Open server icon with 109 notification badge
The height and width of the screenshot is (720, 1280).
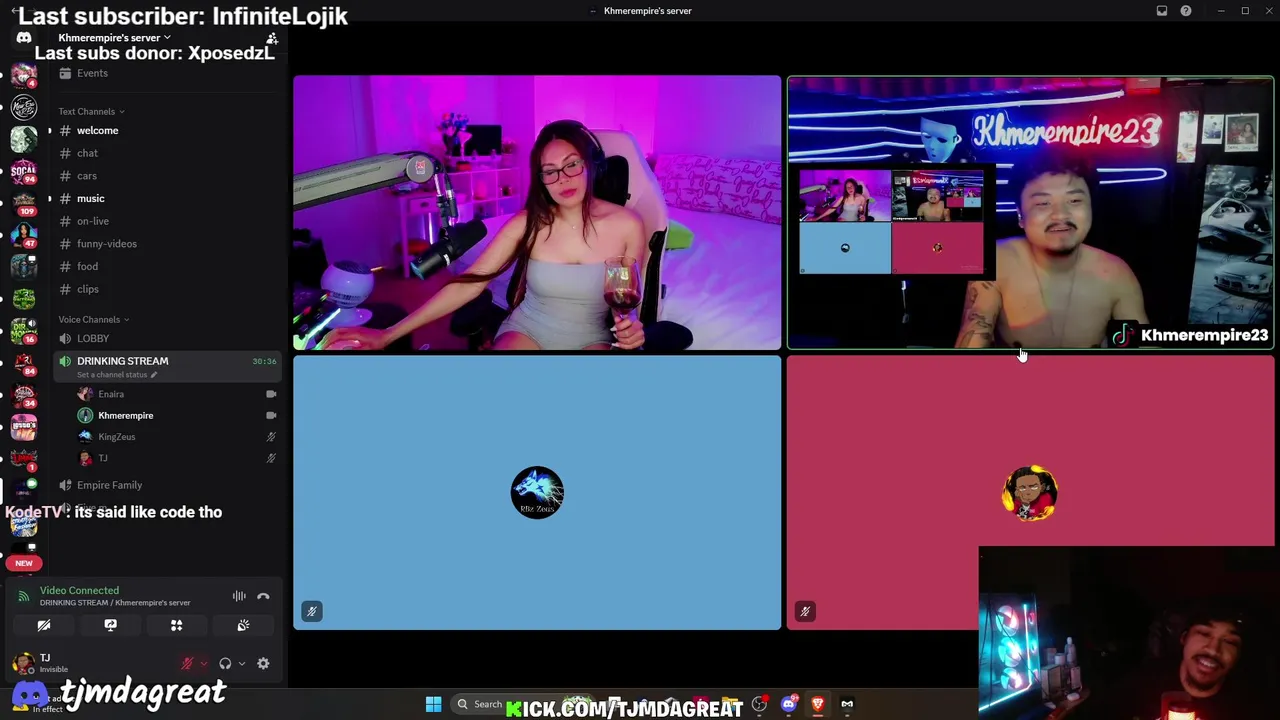tap(24, 202)
